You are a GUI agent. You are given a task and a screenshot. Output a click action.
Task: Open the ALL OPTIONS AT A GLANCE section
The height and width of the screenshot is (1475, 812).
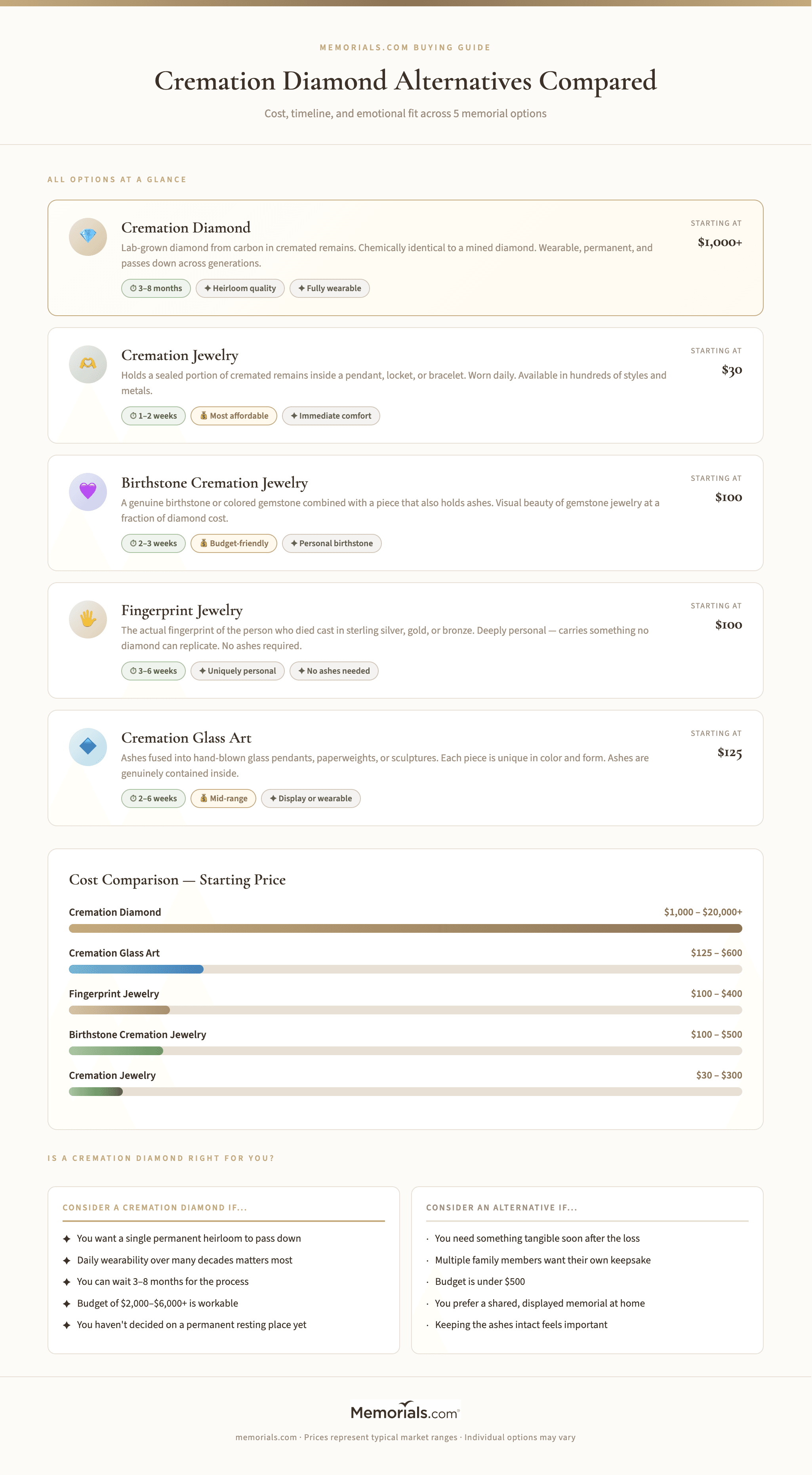(x=117, y=179)
